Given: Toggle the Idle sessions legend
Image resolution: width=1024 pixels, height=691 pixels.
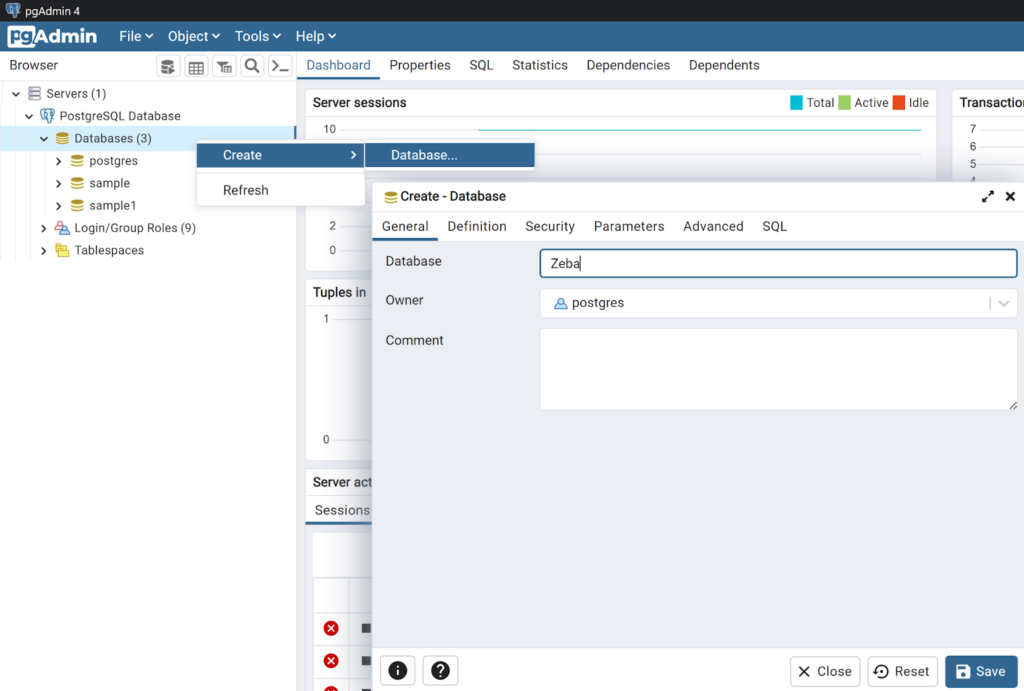Looking at the screenshot, I should [912, 102].
